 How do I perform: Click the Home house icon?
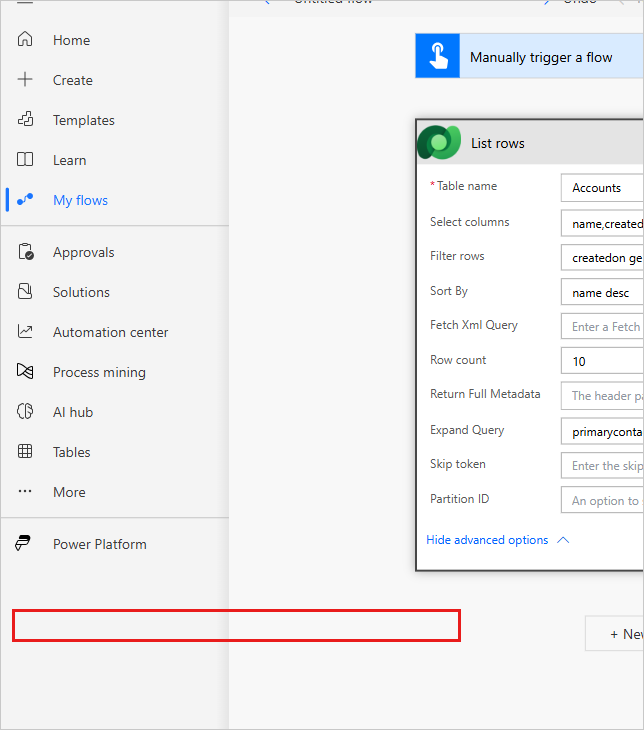click(x=25, y=39)
